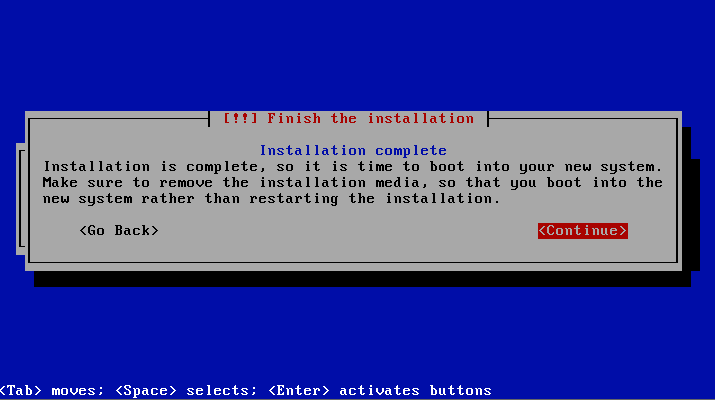Click the line starting 'Make sure to remove'
This screenshot has height=400, width=715.
pos(352,183)
